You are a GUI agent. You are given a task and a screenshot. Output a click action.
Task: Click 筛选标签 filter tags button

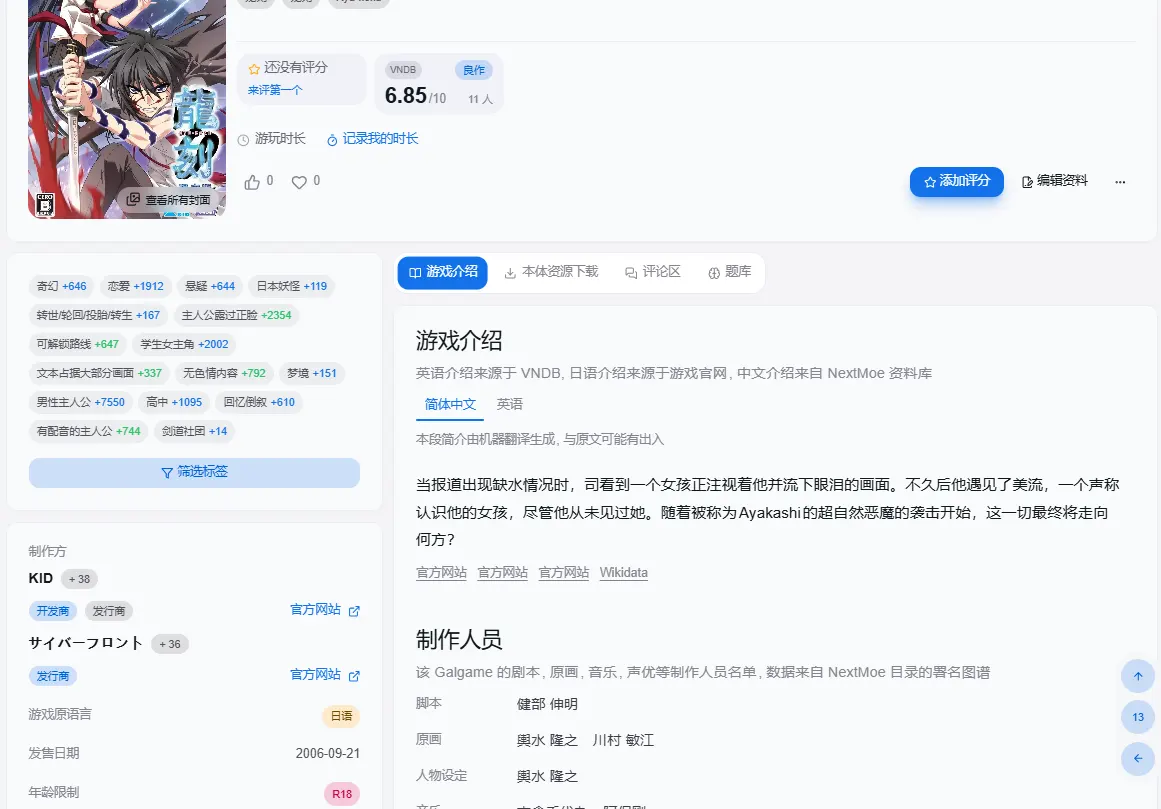coord(194,472)
